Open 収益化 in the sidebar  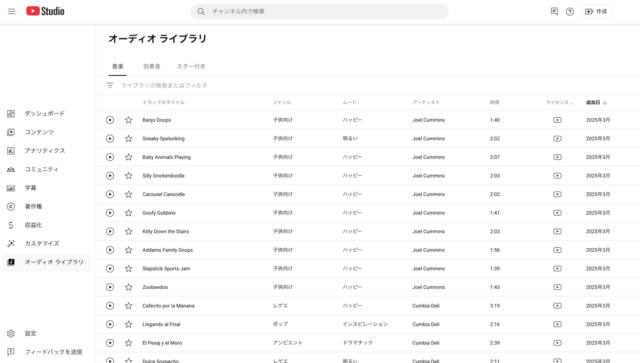[46, 225]
